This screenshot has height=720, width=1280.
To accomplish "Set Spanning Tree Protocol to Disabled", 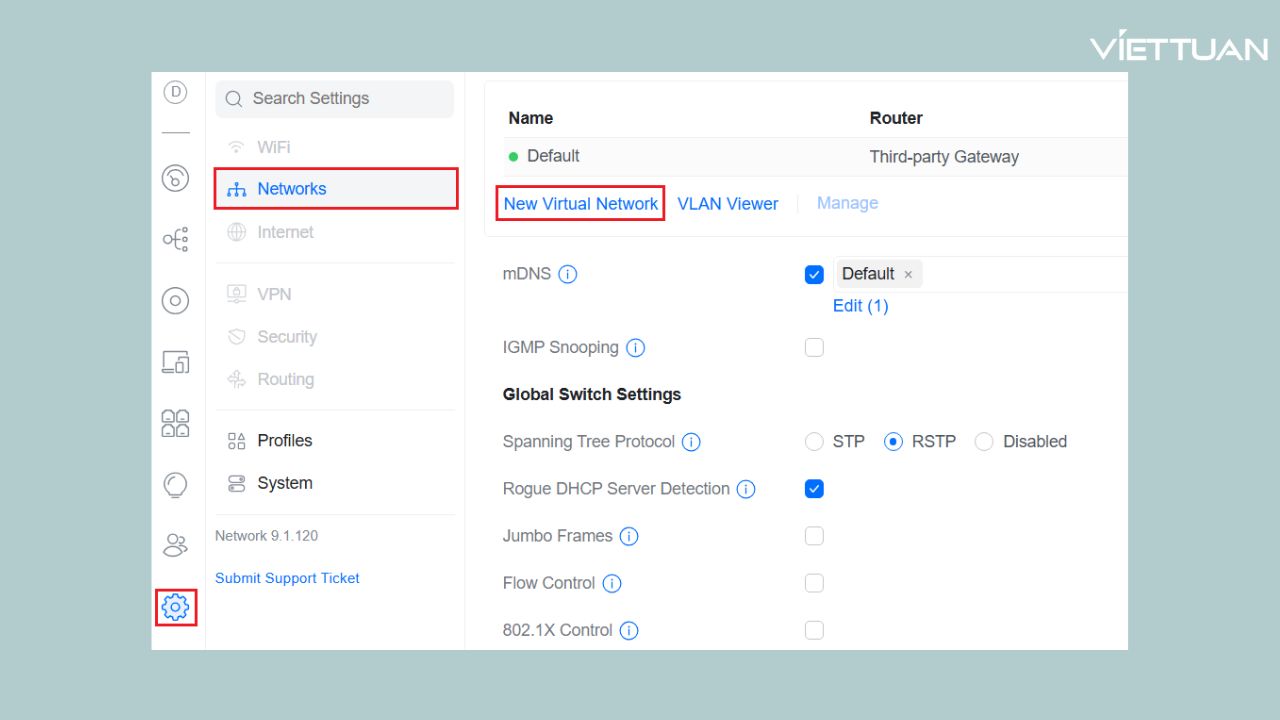I will (984, 442).
